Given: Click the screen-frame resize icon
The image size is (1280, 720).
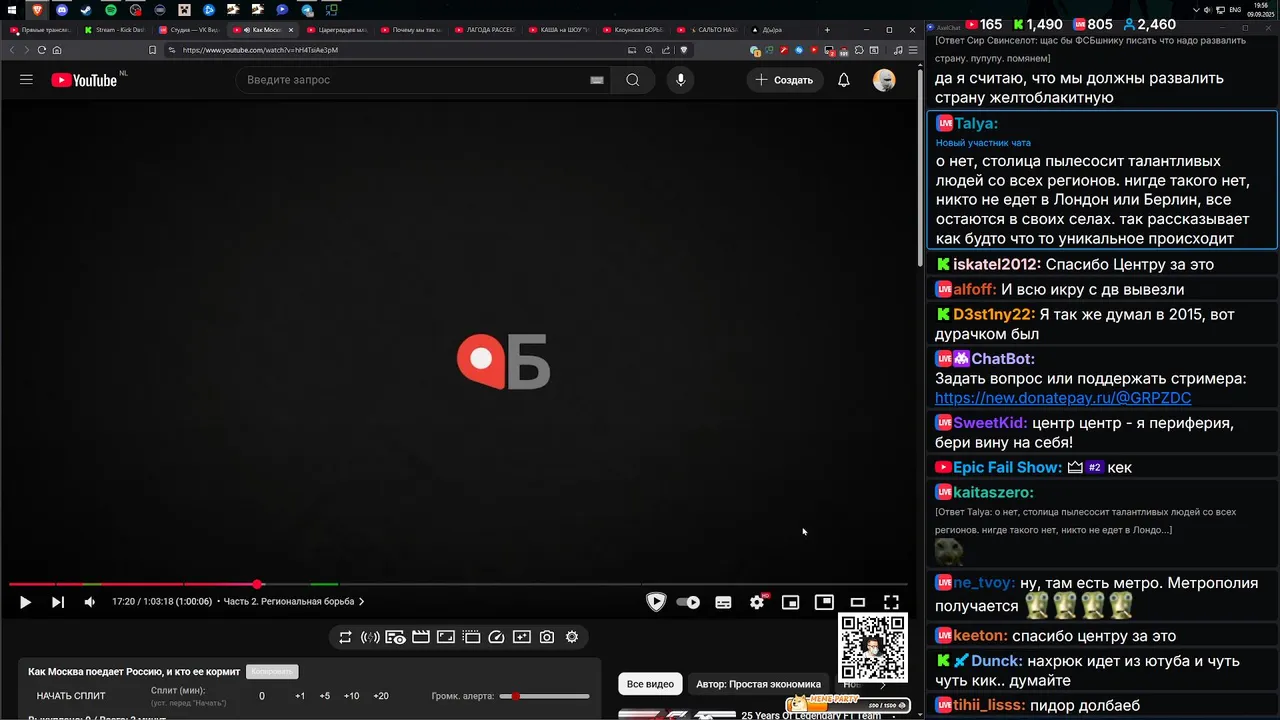Looking at the screenshot, I should tap(446, 637).
